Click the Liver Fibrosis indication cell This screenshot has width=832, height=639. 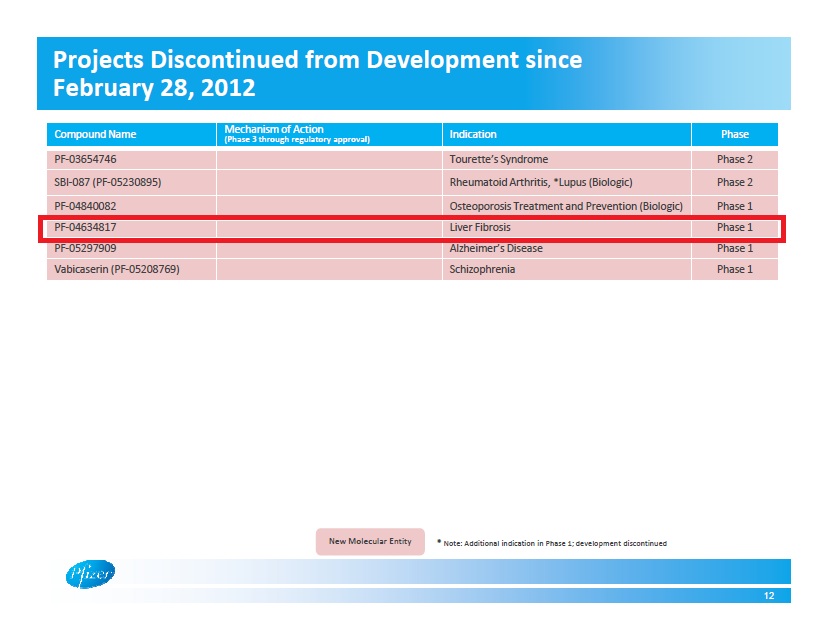[x=480, y=227]
